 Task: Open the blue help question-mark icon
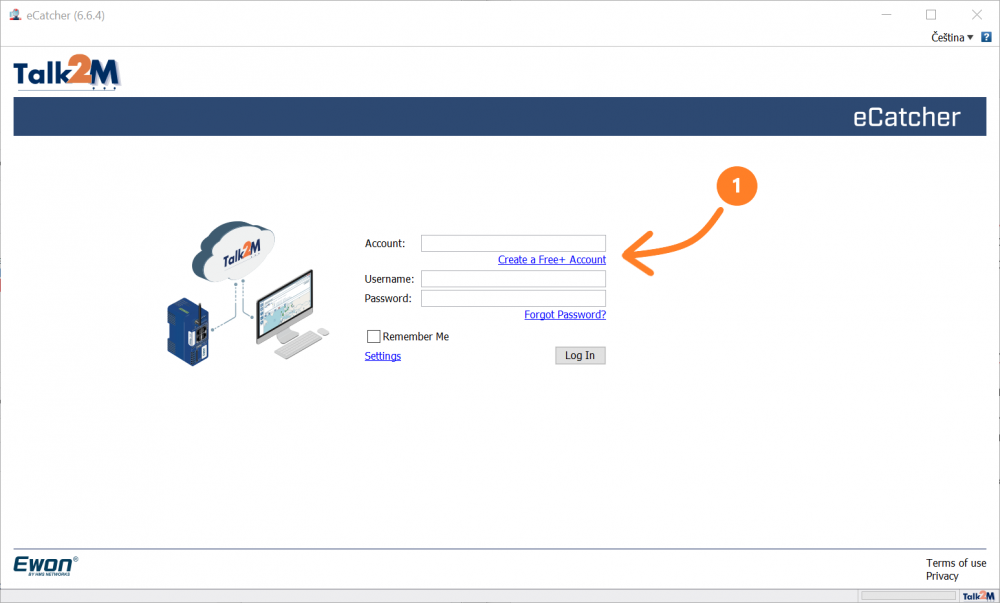[986, 37]
